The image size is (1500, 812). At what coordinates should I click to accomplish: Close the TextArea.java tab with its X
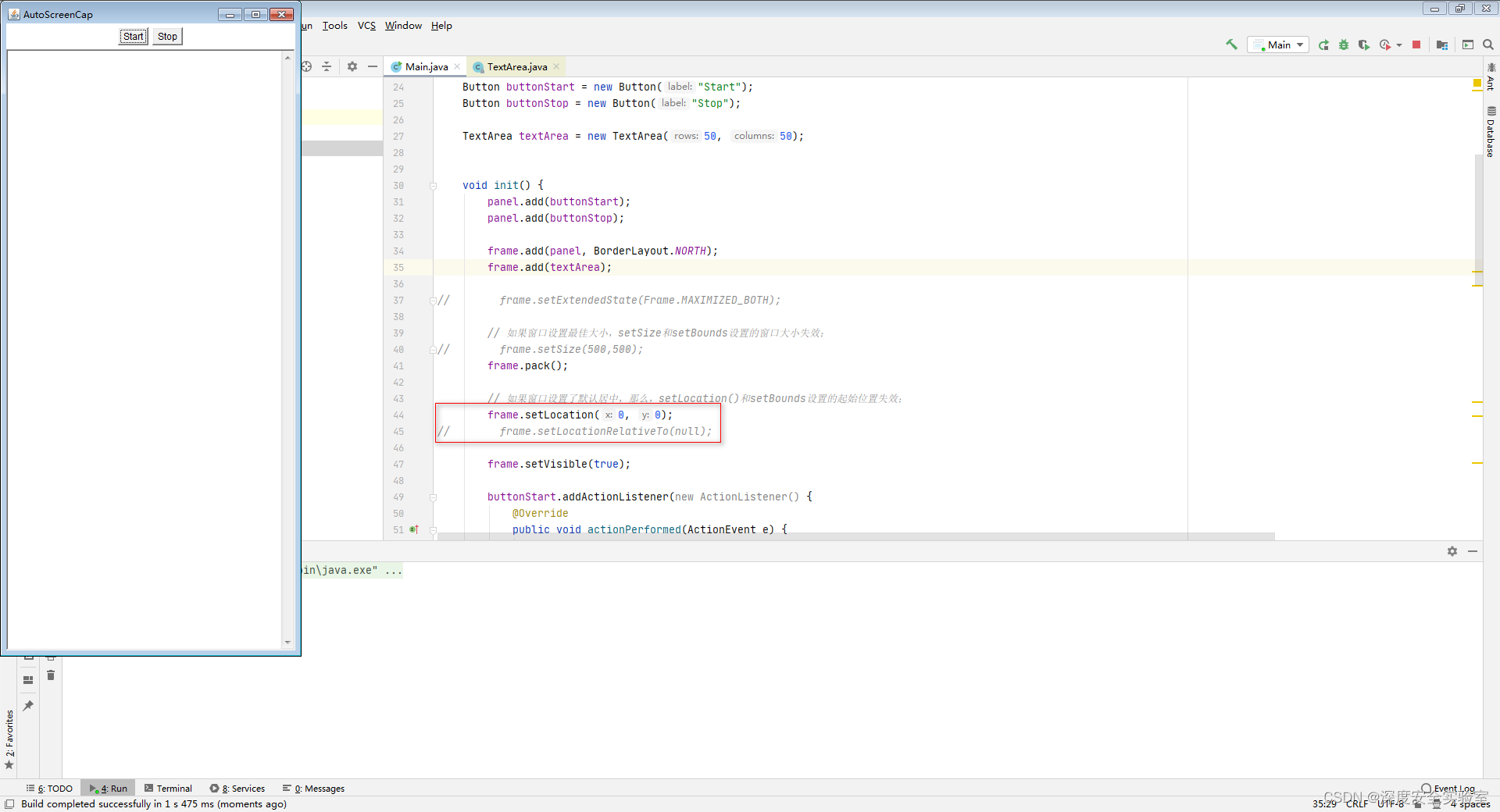[555, 66]
